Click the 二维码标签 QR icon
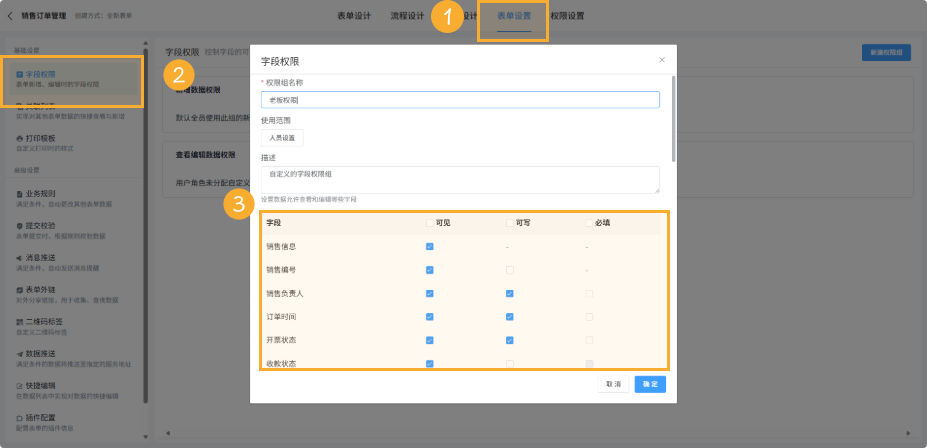This screenshot has height=448, width=927. coord(20,322)
